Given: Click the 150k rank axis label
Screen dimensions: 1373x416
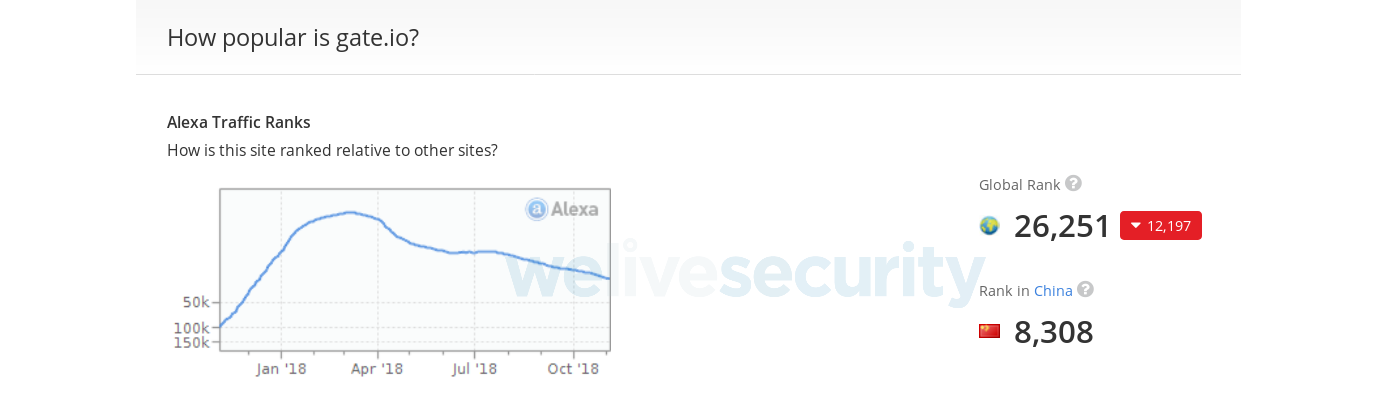Looking at the screenshot, I should coord(192,342).
